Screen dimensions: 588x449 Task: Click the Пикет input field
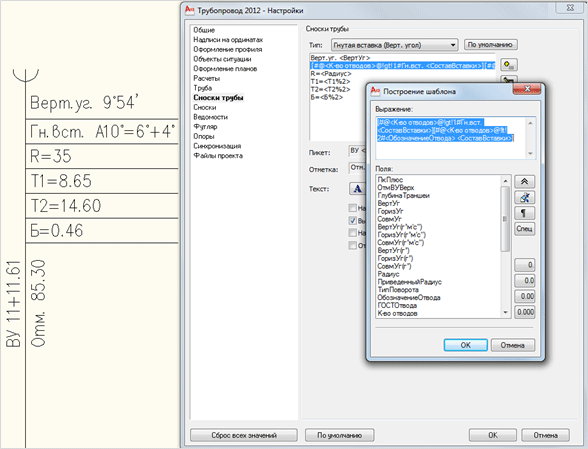[357, 151]
